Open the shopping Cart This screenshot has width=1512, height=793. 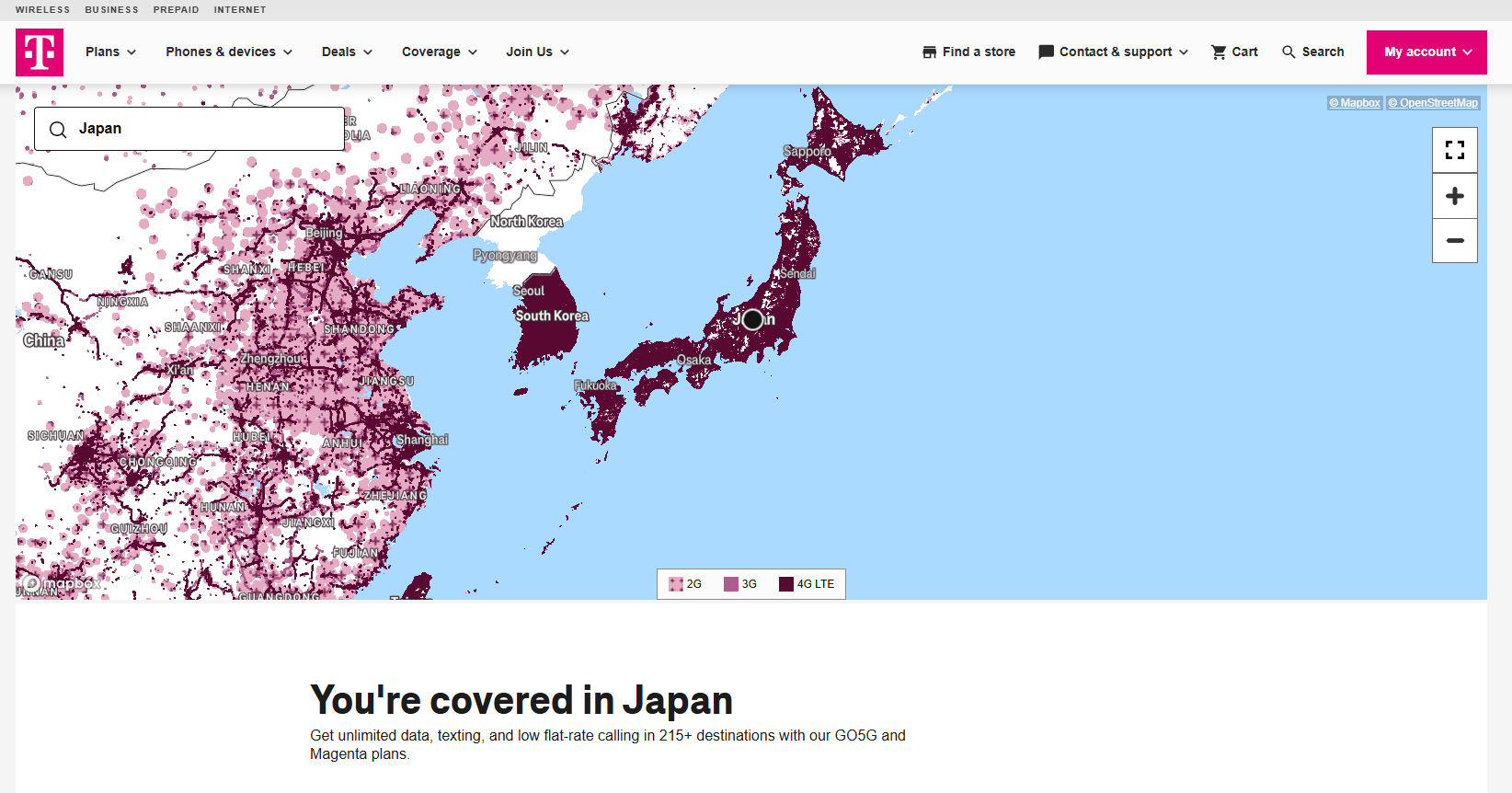tap(1234, 52)
